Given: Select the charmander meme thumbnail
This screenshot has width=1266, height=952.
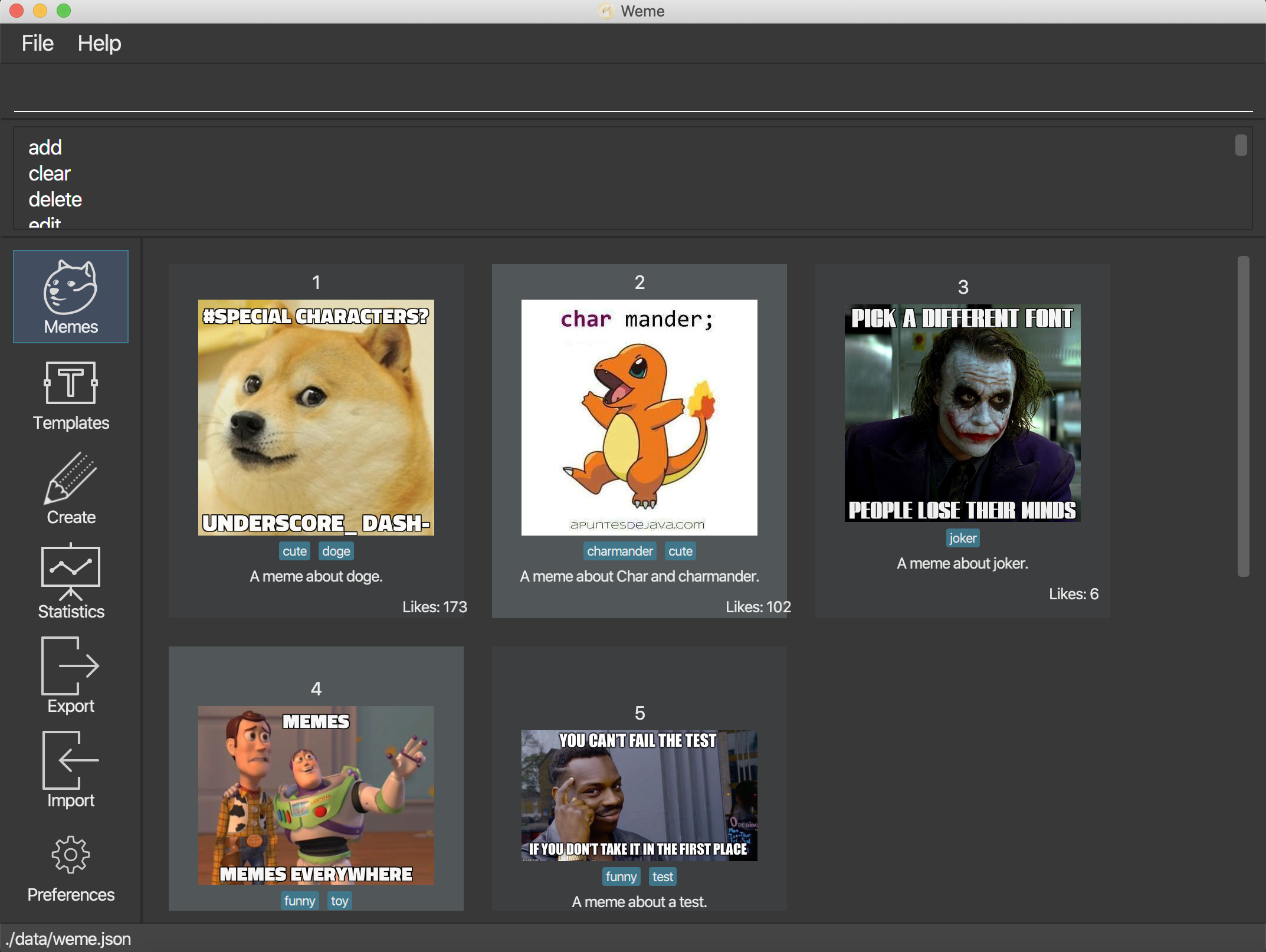Looking at the screenshot, I should (639, 418).
